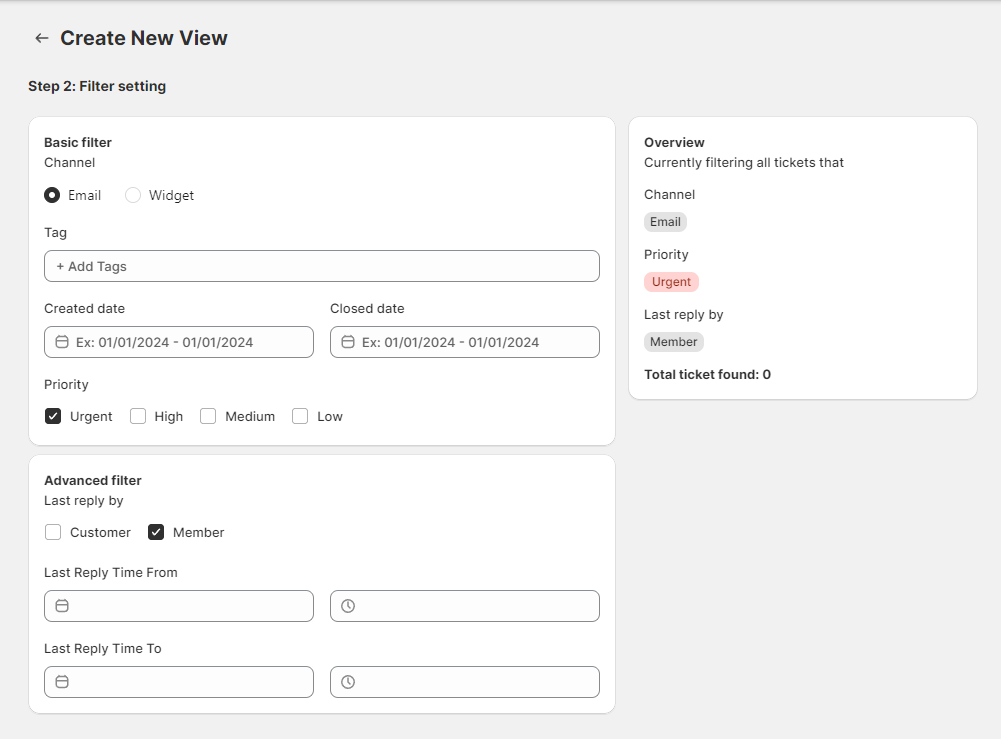
Task: Click the calendar icon in Closed date field
Action: coord(348,342)
